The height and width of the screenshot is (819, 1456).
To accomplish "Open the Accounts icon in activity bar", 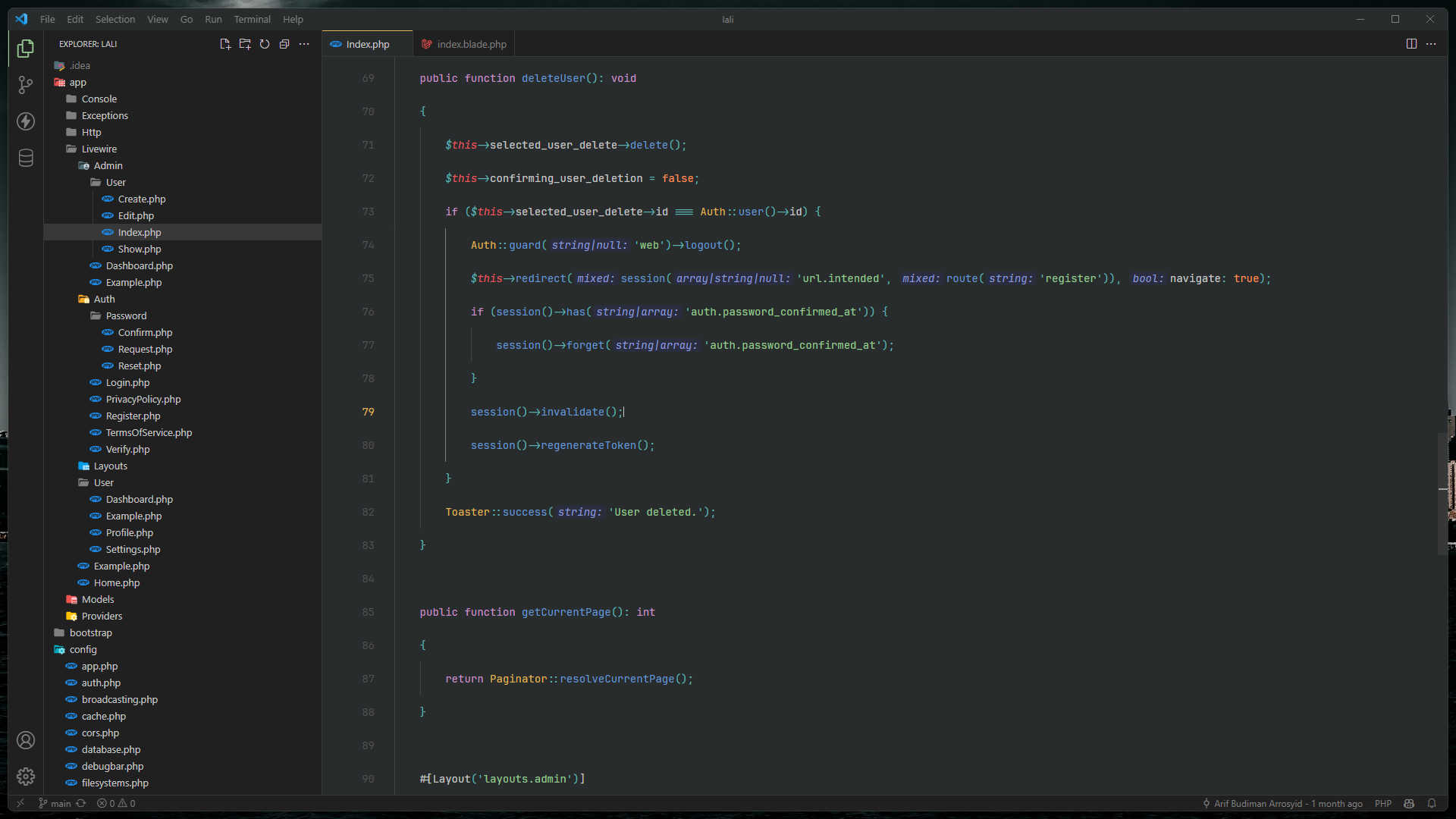I will (26, 740).
